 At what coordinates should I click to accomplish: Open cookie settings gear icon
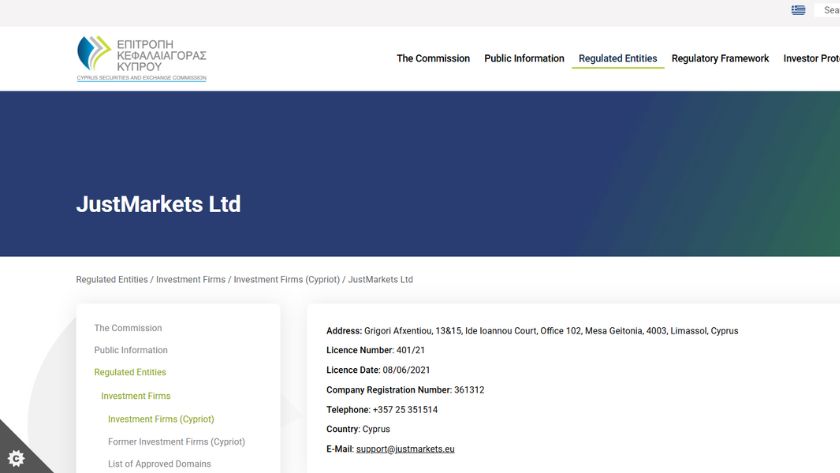(x=16, y=457)
